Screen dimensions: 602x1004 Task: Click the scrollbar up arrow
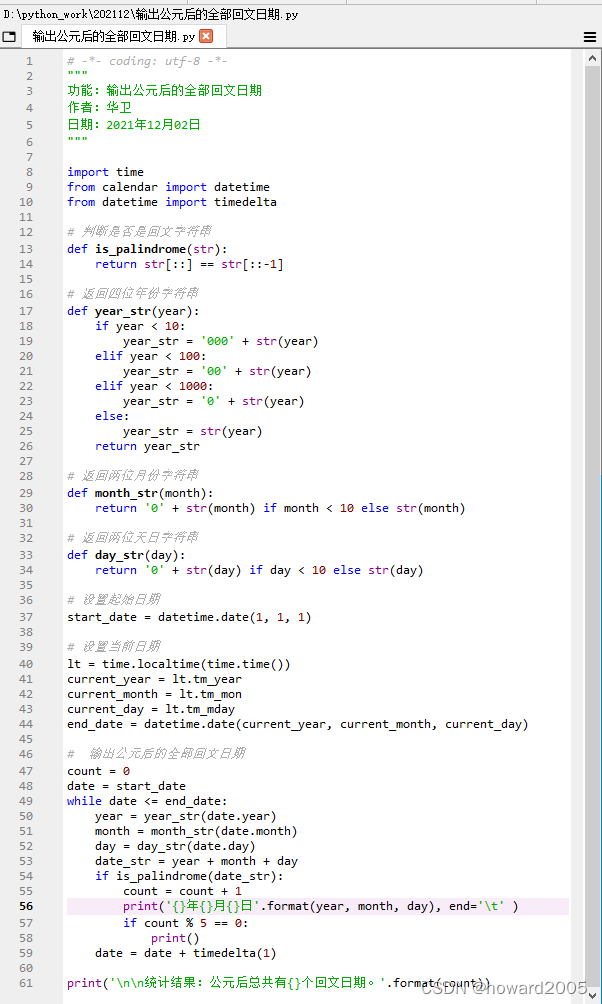tap(592, 59)
